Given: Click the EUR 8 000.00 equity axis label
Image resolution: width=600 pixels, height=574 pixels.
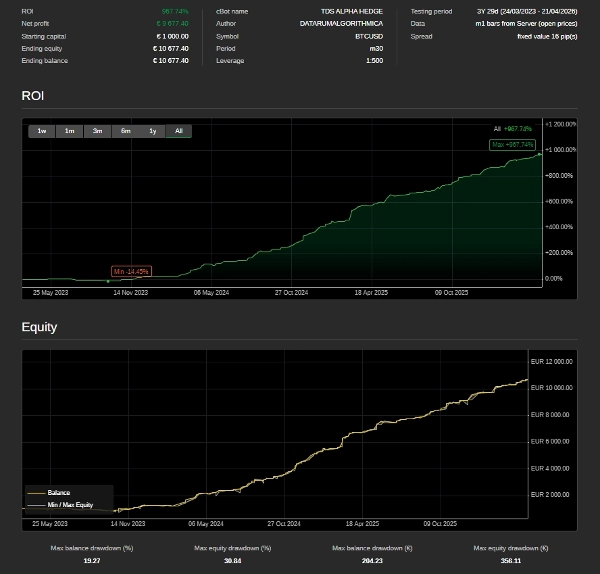Looking at the screenshot, I should point(550,415).
